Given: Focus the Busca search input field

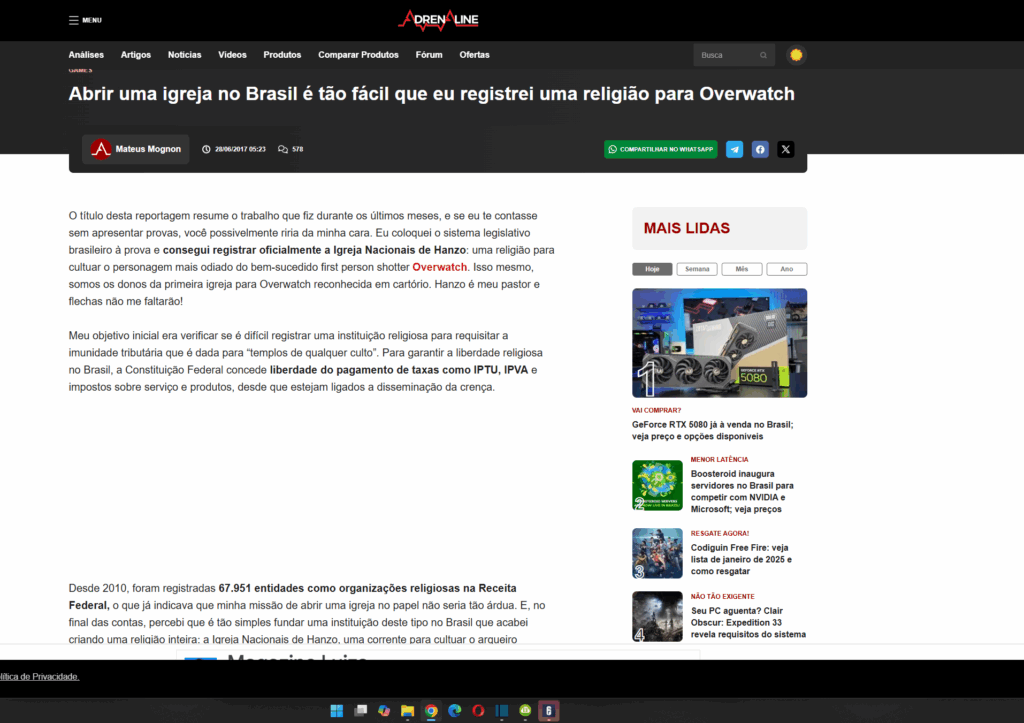Looking at the screenshot, I should (725, 55).
